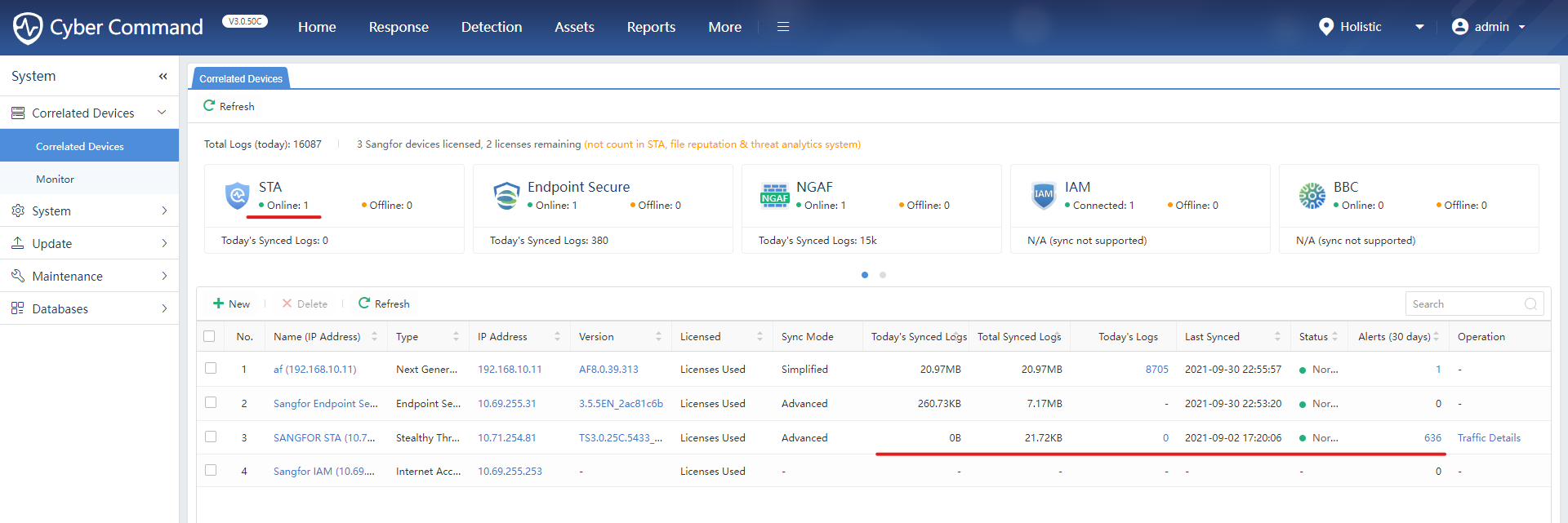Check the SANGFOR STA row checkbox

[211, 437]
